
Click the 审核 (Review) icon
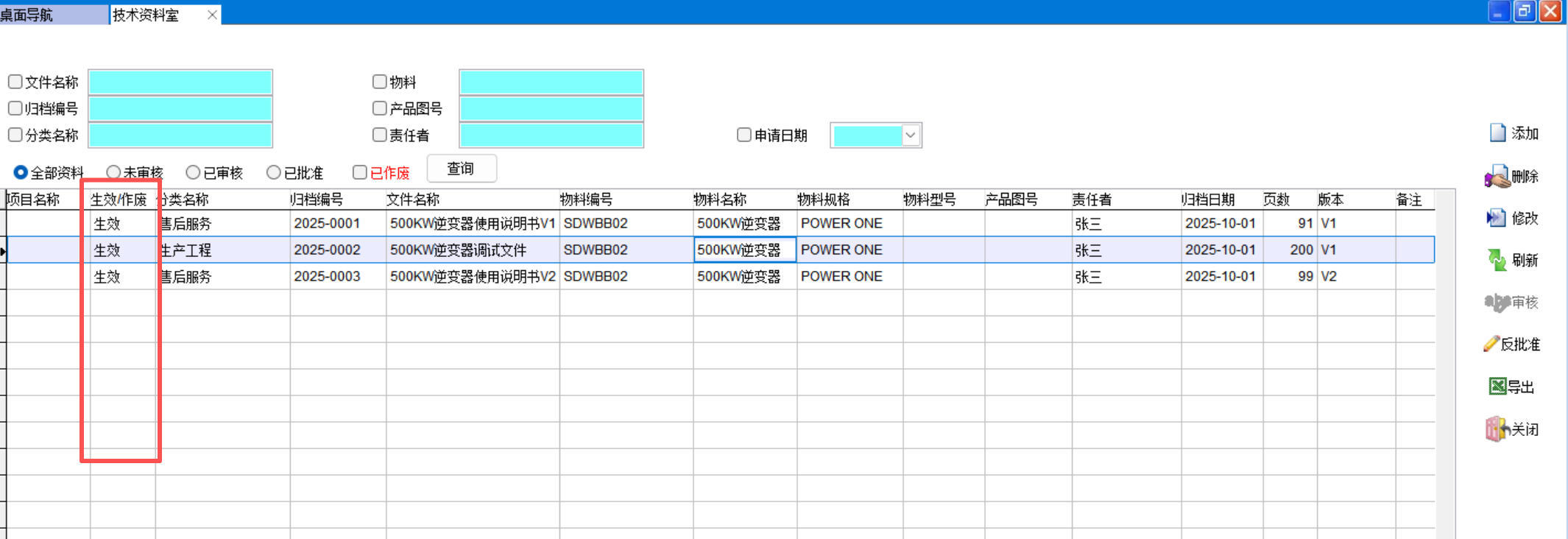(1497, 303)
